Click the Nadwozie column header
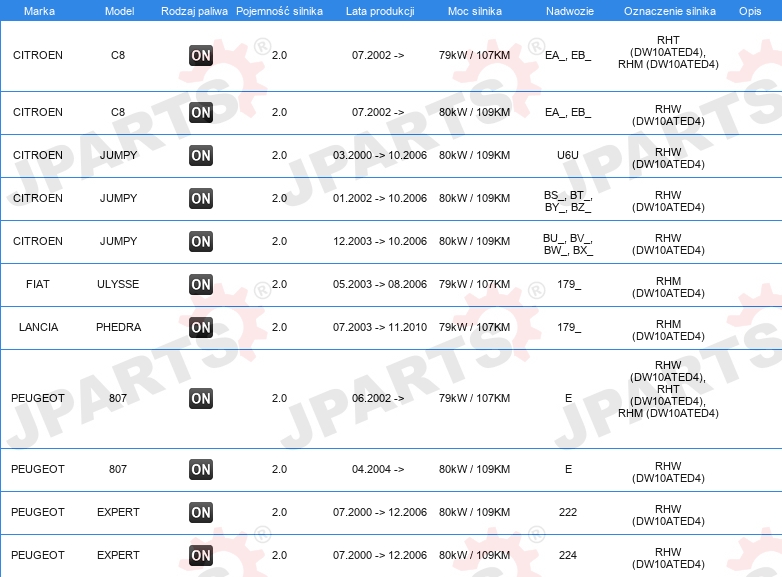Screen dimensions: 782x577 coord(570,11)
